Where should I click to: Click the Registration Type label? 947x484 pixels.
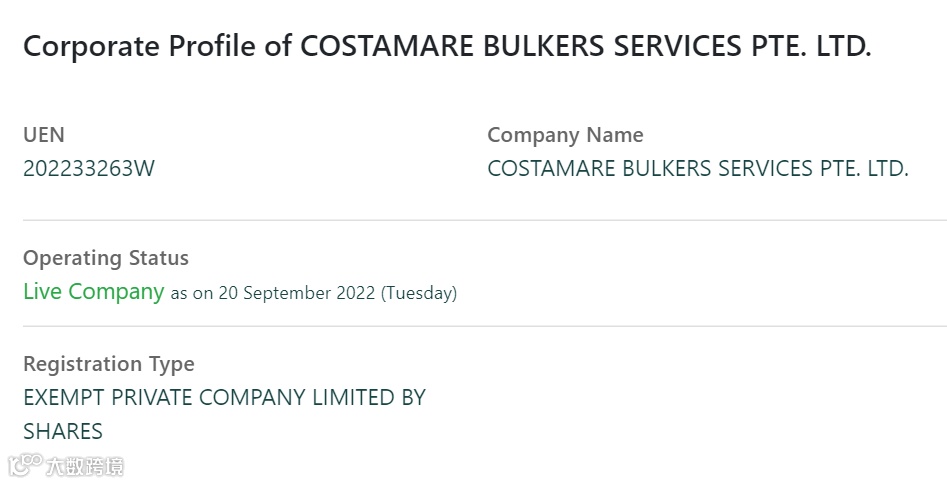click(108, 364)
